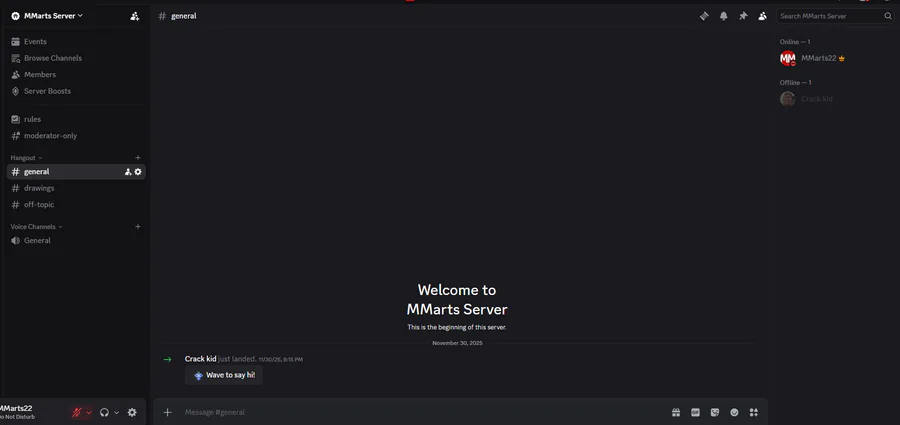900x425 pixels.
Task: Select the general text channel
Action: 76,172
